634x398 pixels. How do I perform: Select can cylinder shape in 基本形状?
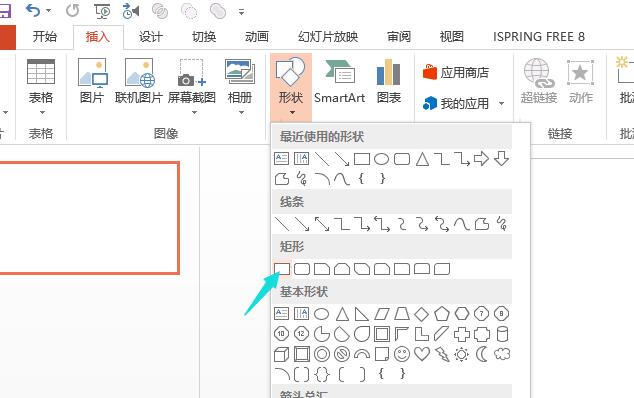coord(502,334)
